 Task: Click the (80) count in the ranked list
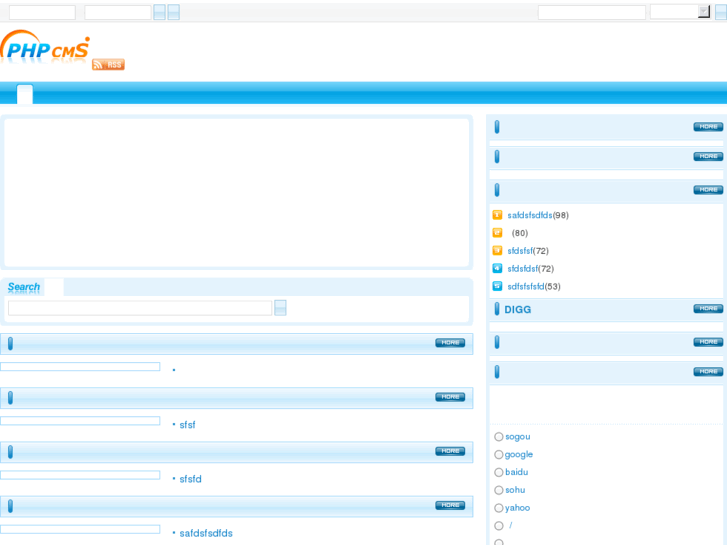coord(520,233)
